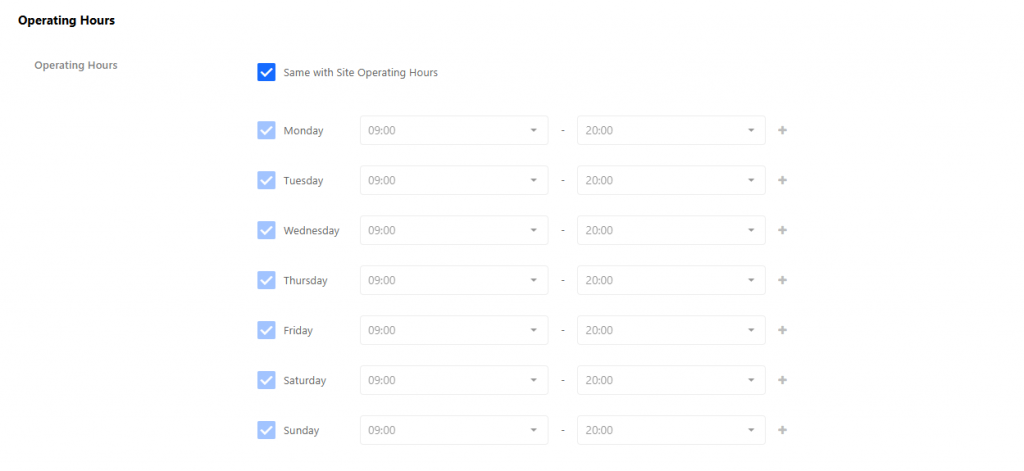Toggle the Friday checkbox
This screenshot has width=1024, height=471.
point(266,331)
